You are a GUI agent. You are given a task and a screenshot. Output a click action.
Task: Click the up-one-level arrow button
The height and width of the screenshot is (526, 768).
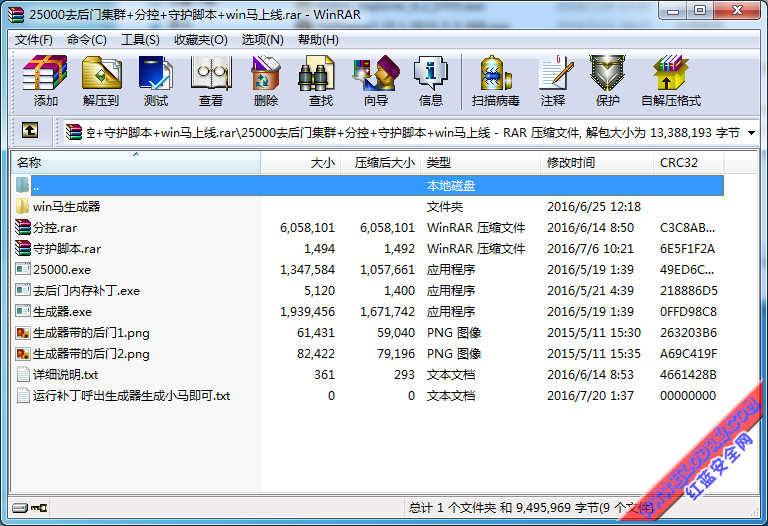30,130
